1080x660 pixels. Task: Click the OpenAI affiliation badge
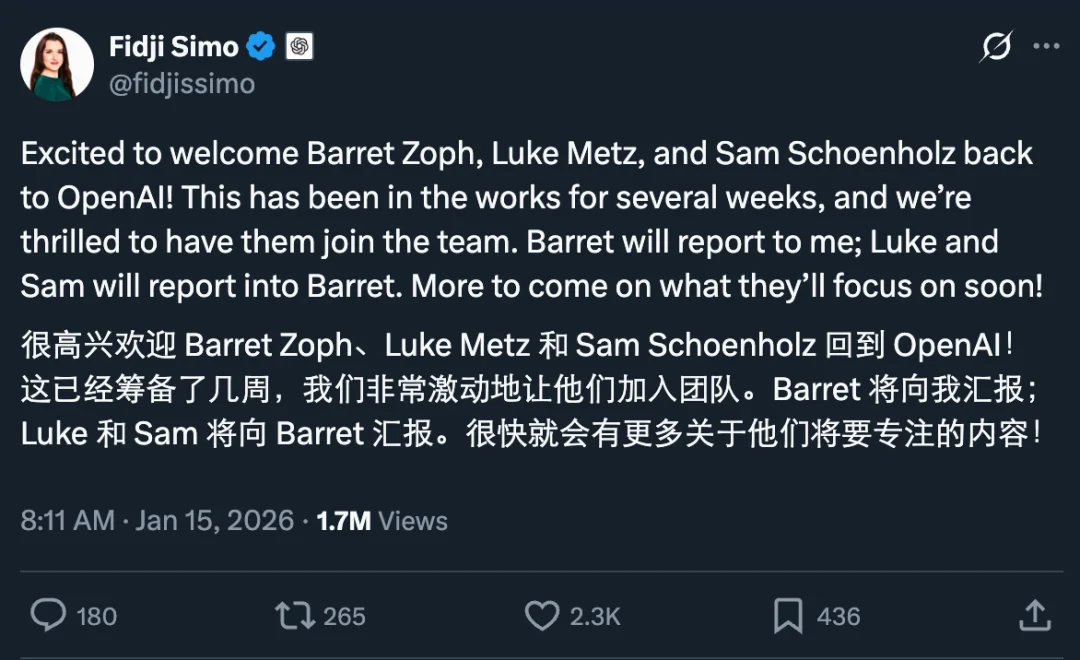[298, 45]
